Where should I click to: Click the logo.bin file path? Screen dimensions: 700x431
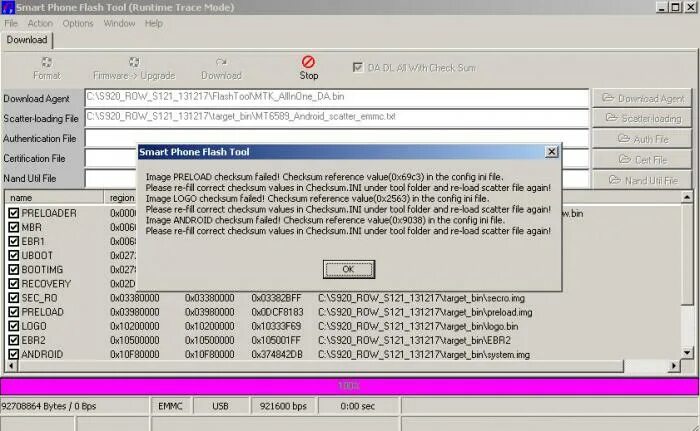[x=418, y=326]
